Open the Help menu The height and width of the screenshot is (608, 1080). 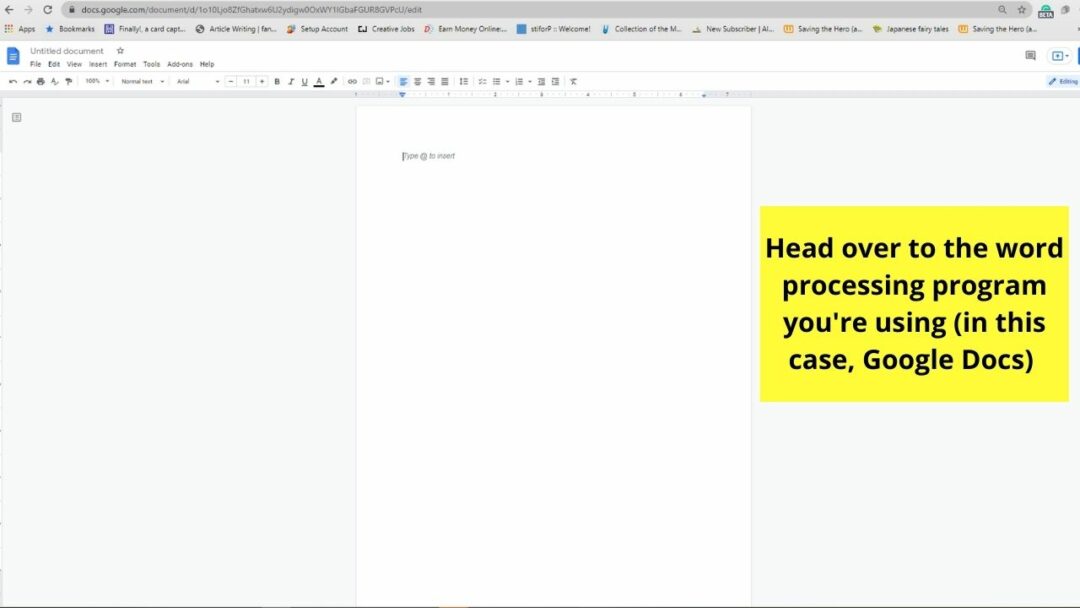[207, 64]
